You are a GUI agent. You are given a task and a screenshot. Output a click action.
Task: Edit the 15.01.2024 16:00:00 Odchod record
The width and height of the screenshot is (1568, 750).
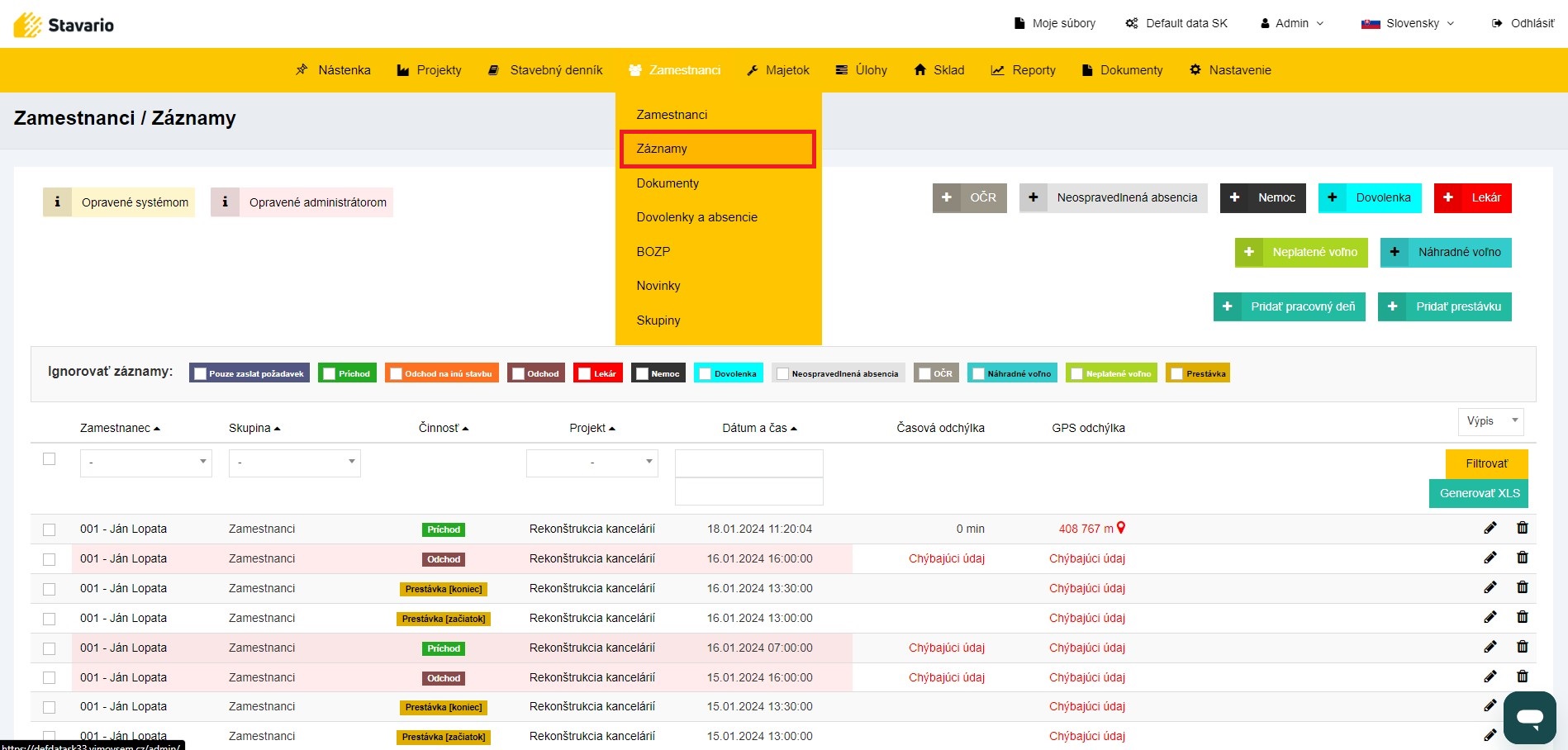coord(1490,676)
